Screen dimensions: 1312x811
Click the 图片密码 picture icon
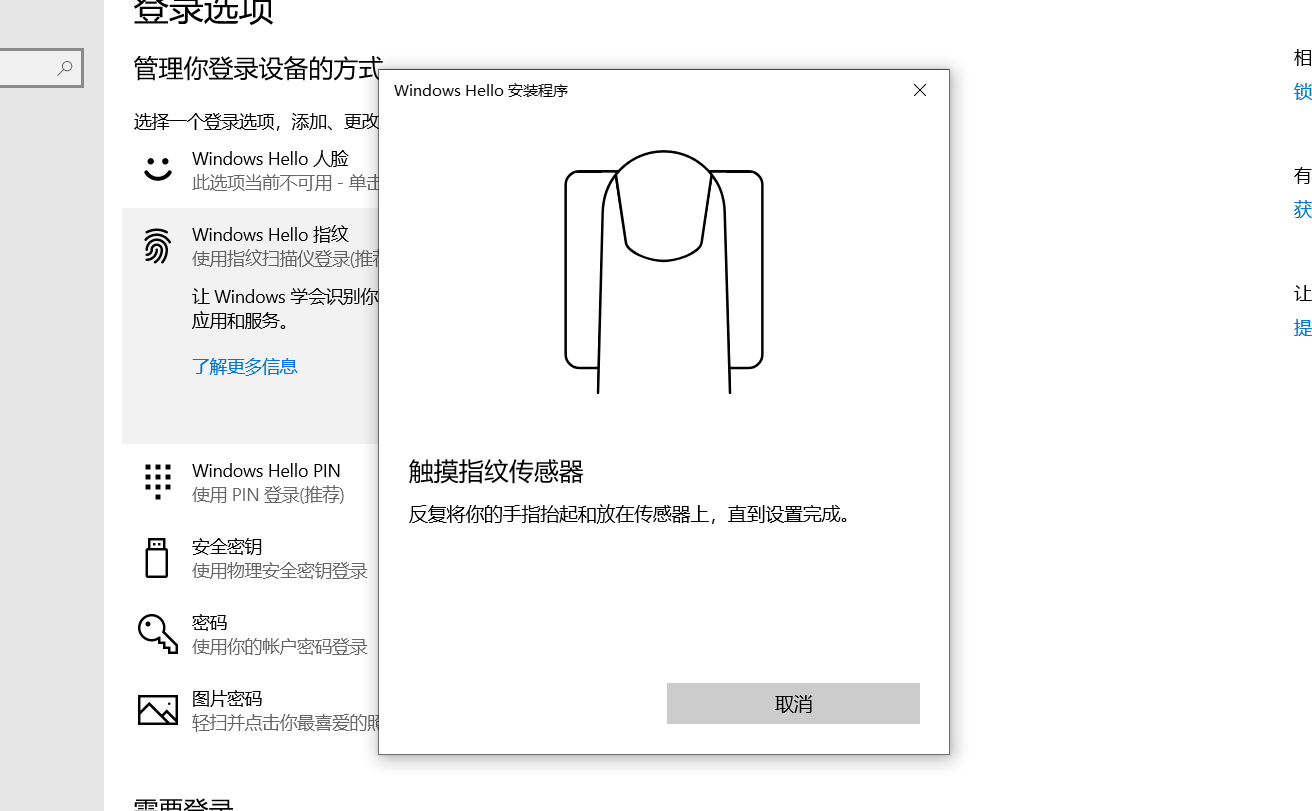[158, 709]
